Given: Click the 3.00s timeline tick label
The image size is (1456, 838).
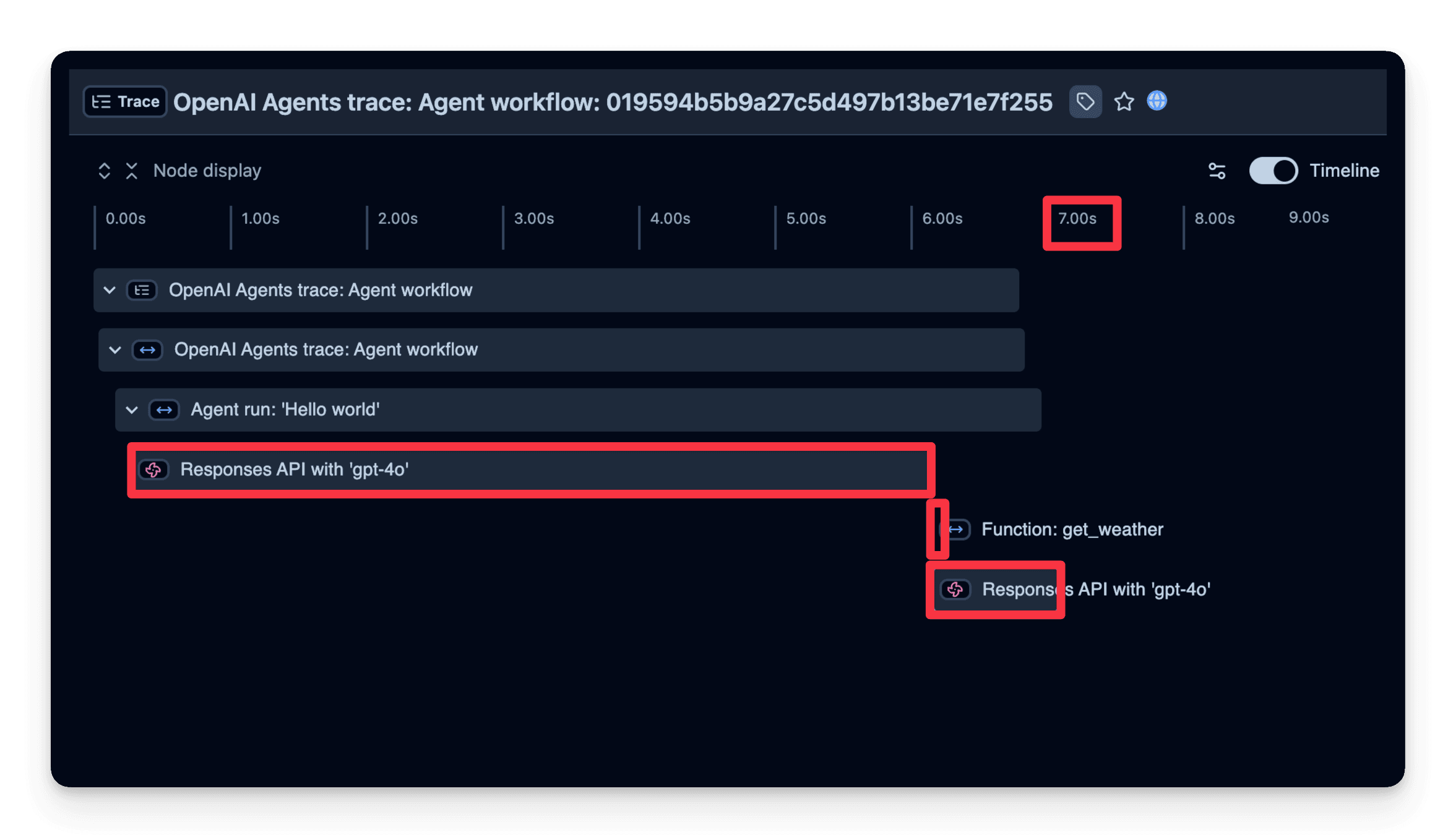Looking at the screenshot, I should pyautogui.click(x=533, y=219).
